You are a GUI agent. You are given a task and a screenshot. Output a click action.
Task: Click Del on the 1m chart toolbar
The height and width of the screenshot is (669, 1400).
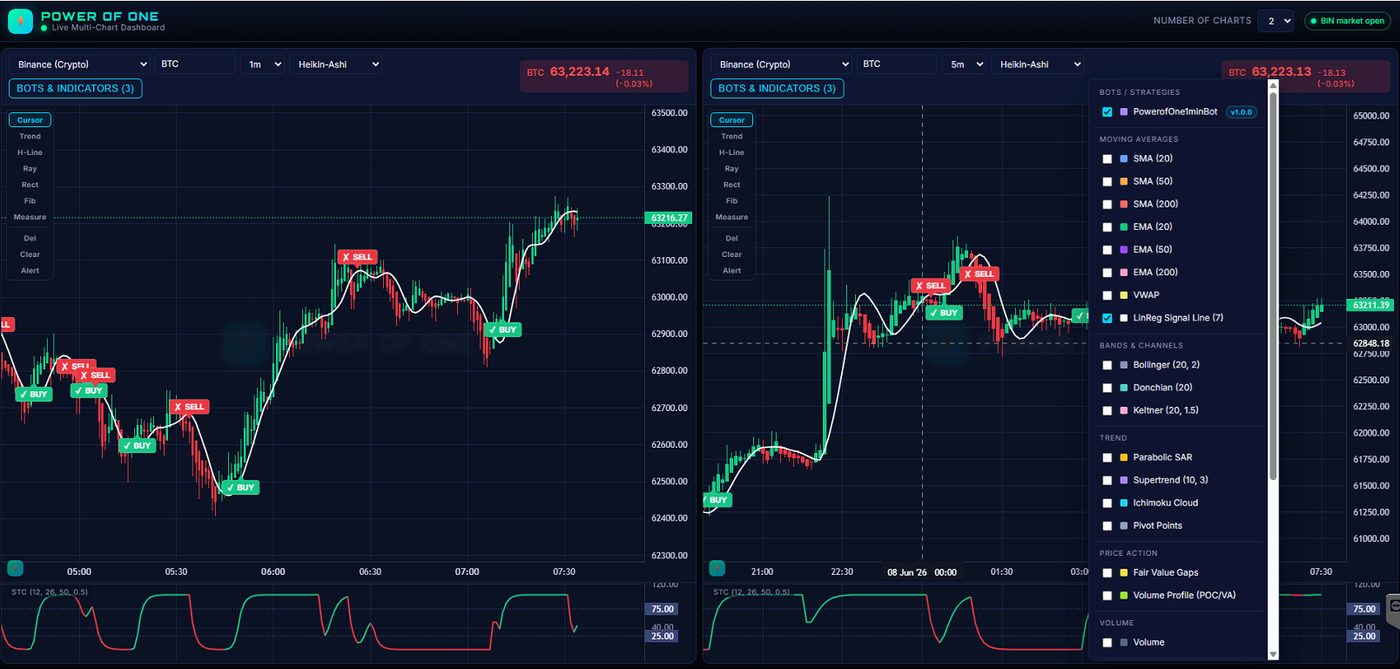point(31,238)
